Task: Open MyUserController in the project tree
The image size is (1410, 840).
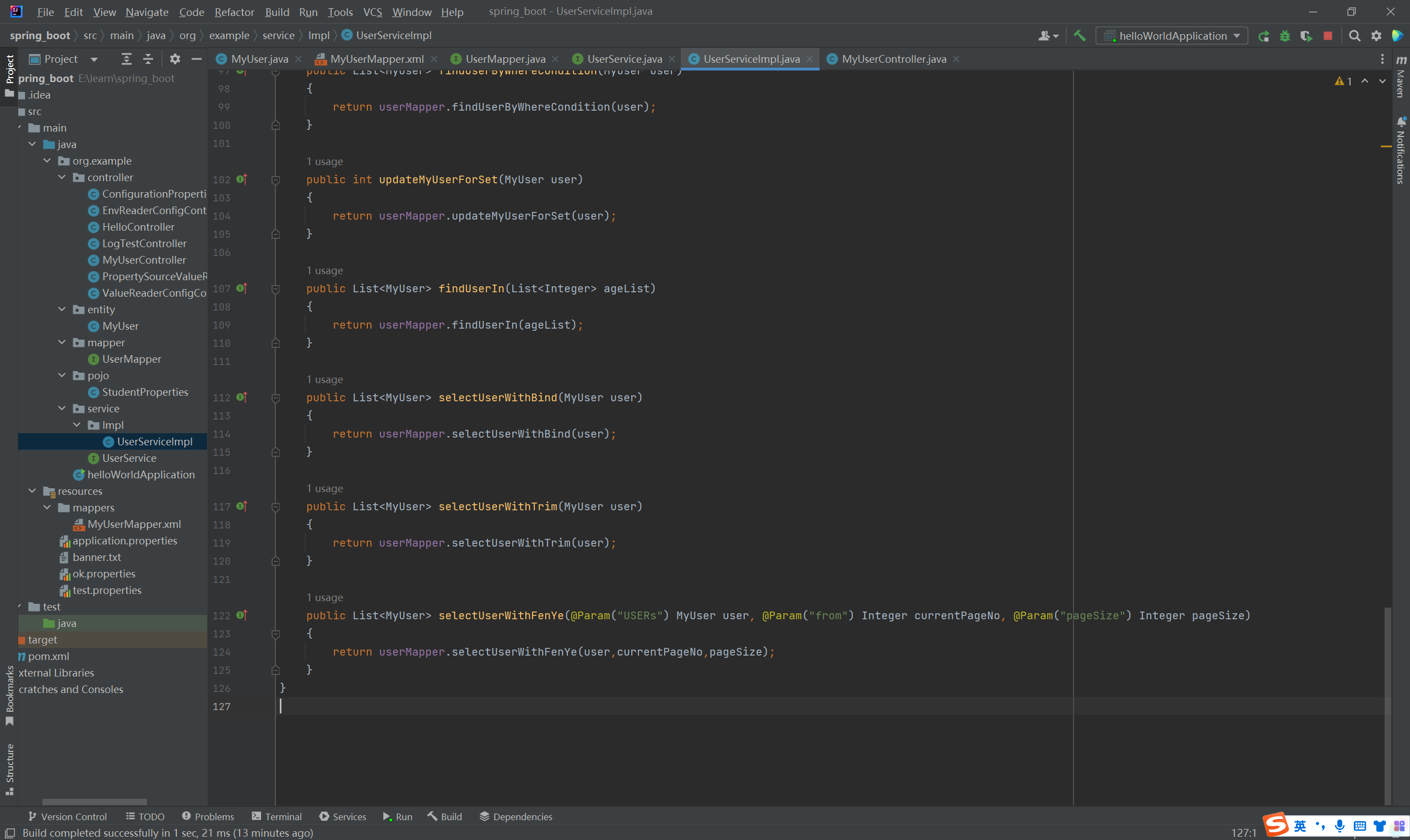Action: 144,260
